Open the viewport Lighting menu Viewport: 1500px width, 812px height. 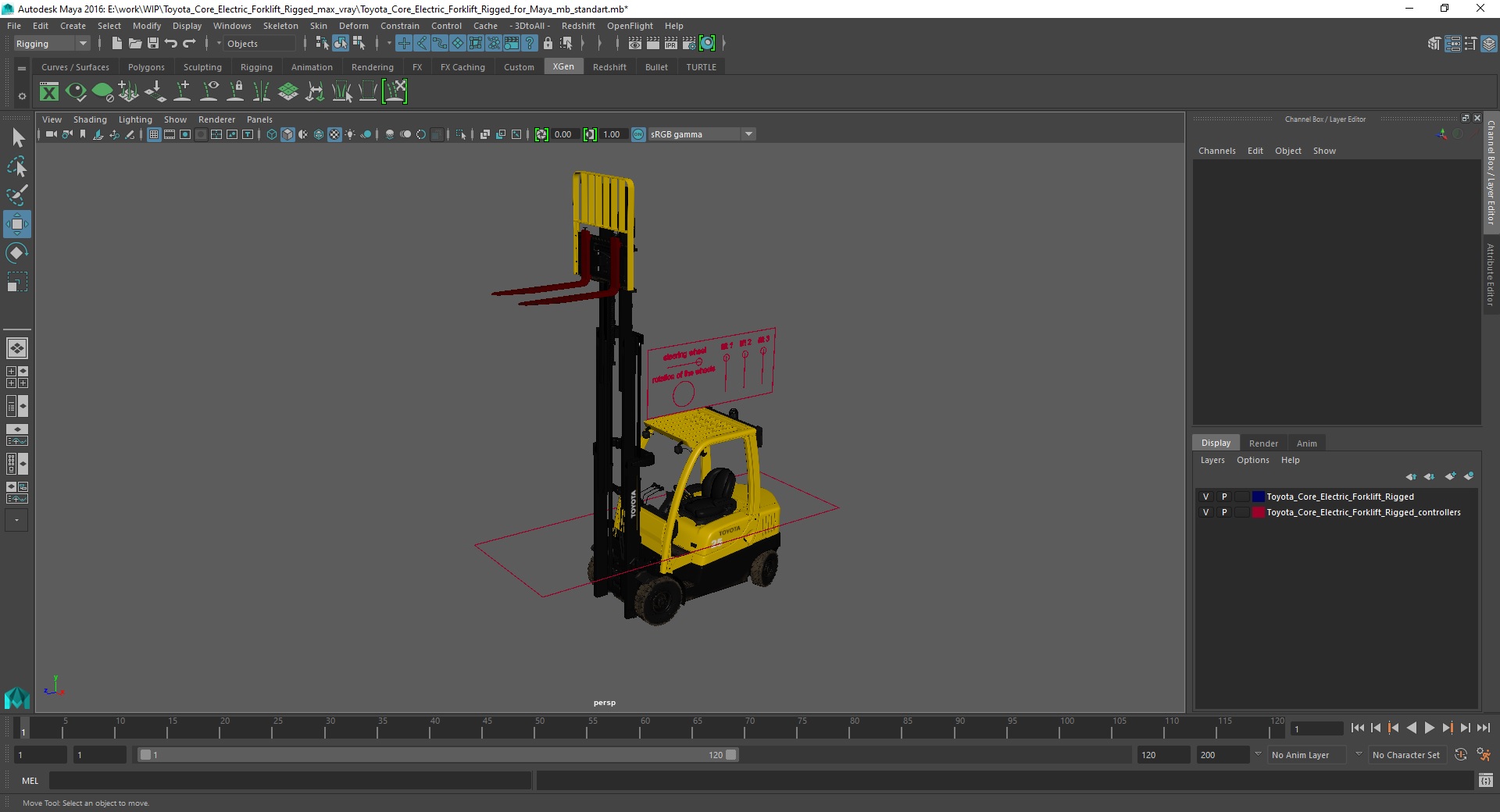point(135,119)
